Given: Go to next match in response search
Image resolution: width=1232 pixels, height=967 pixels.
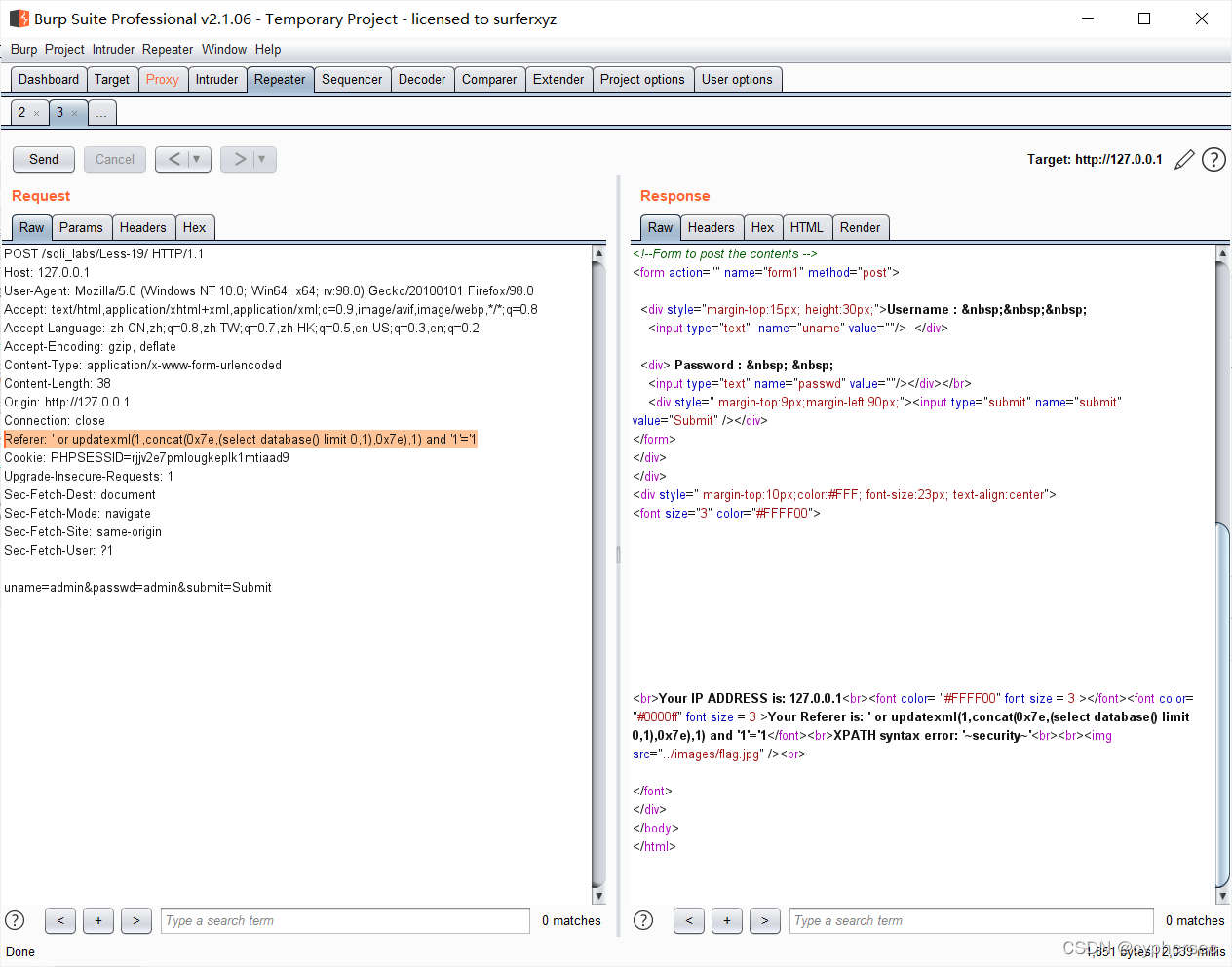Looking at the screenshot, I should 765,920.
